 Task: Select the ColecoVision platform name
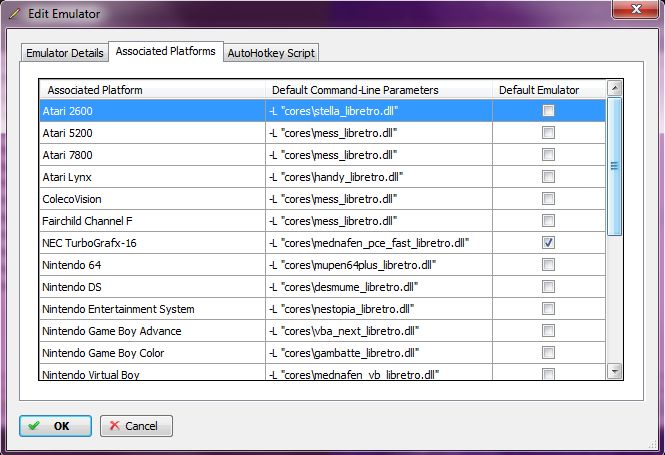coord(72,199)
